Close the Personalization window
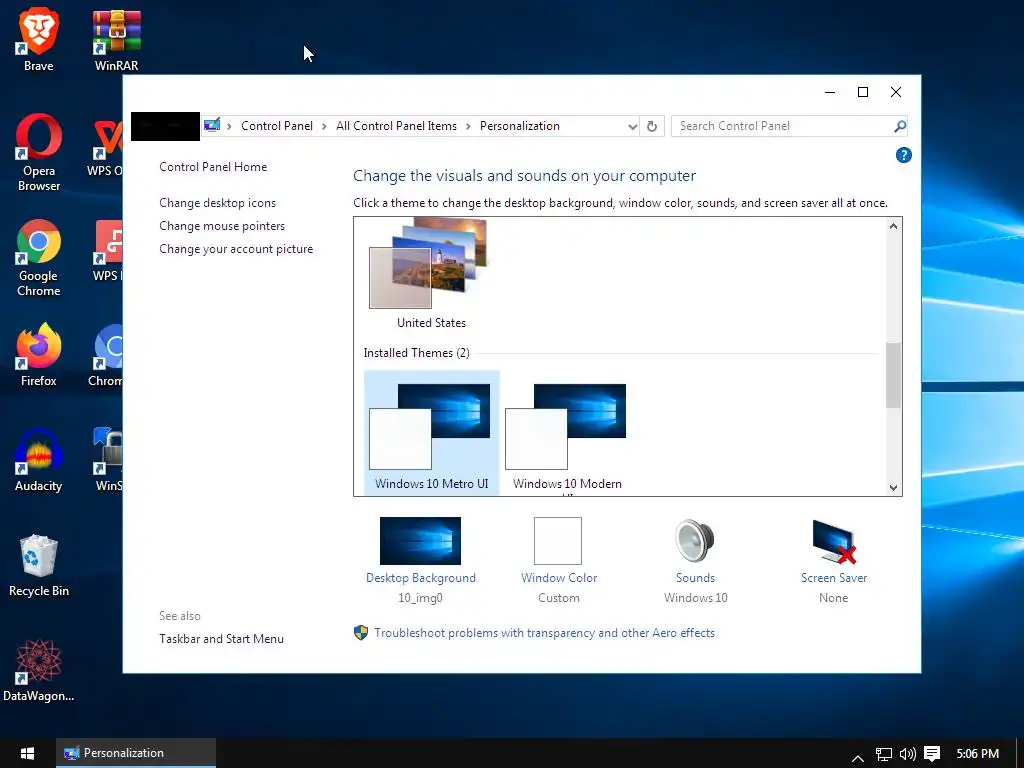 click(896, 92)
